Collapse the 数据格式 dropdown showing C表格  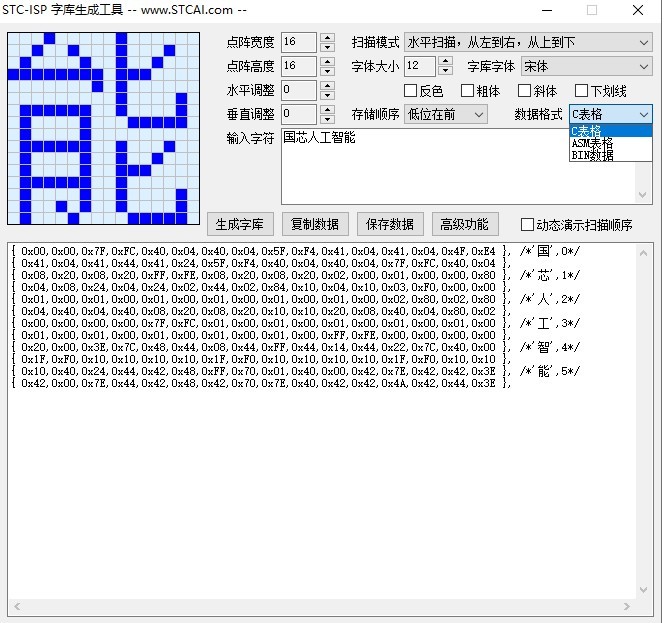click(610, 115)
